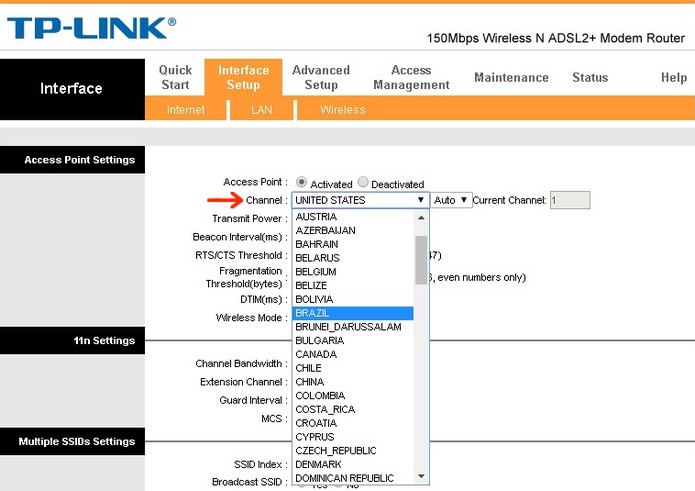Open the Auto channel dropdown
Screen dimensions: 695x491
tap(451, 200)
